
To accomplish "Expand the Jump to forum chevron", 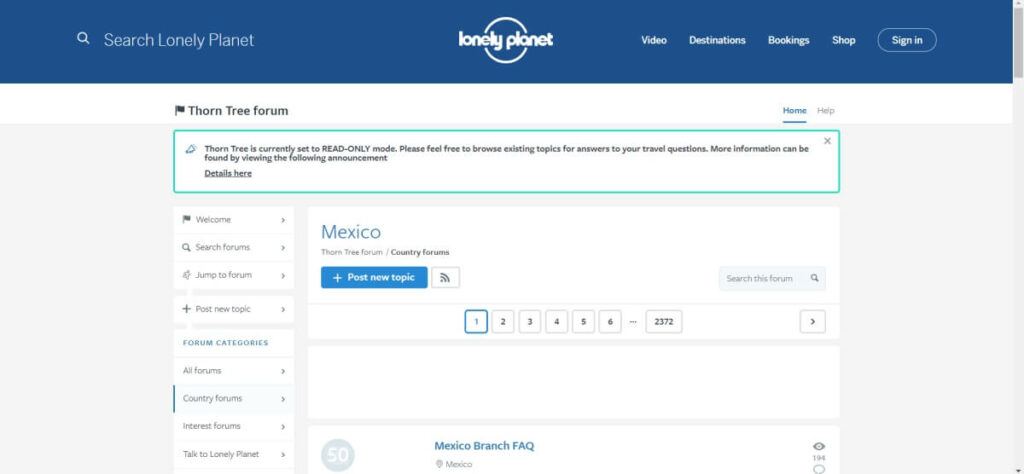I will (x=283, y=276).
